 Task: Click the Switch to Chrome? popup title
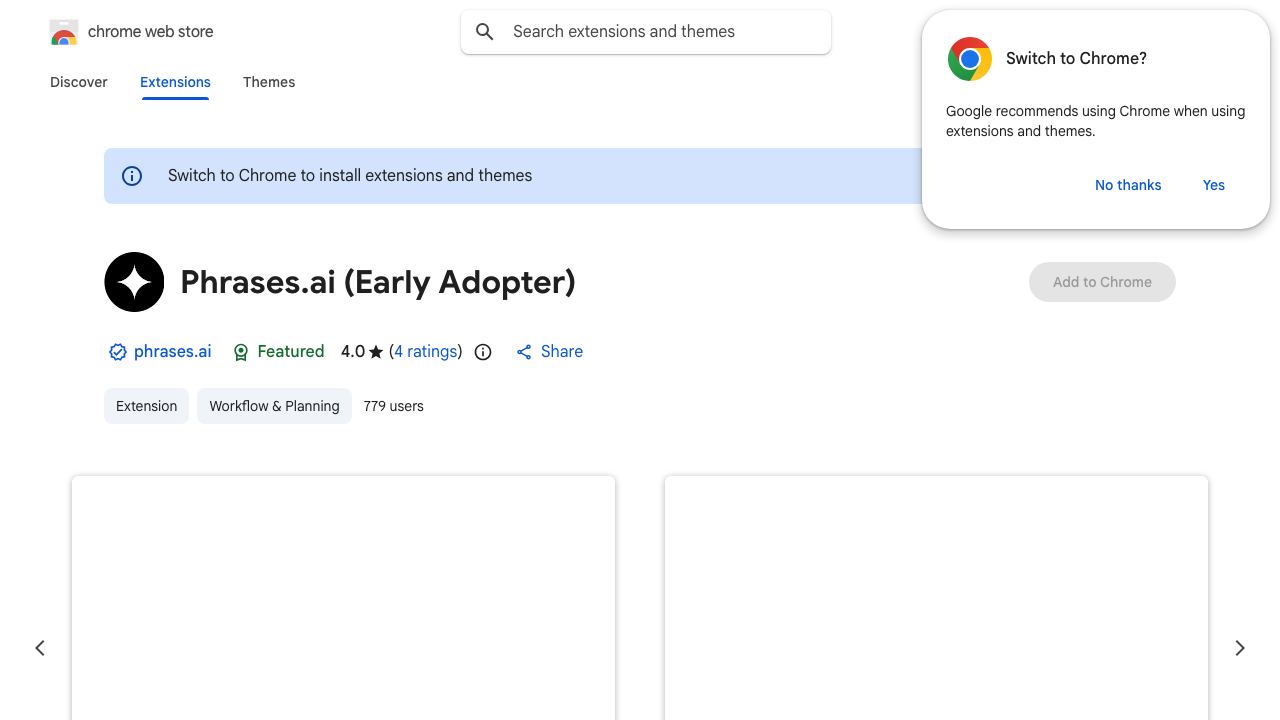[1076, 59]
